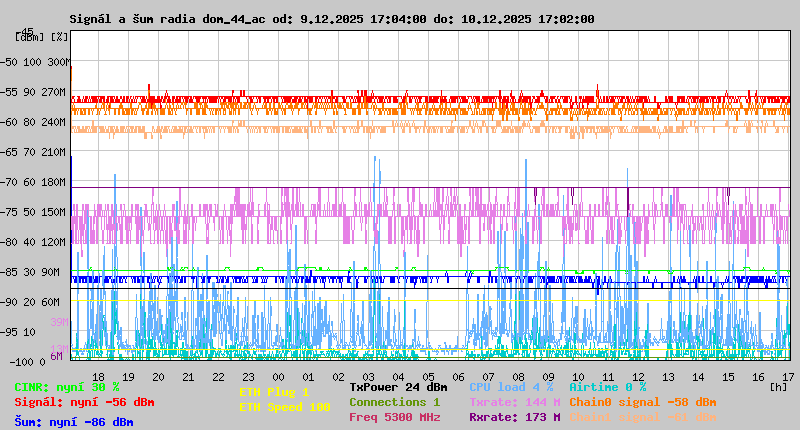Viewport: 800px width, 430px height.
Task: Click the '-65' dBm y-axis label
Action: (x=8, y=152)
